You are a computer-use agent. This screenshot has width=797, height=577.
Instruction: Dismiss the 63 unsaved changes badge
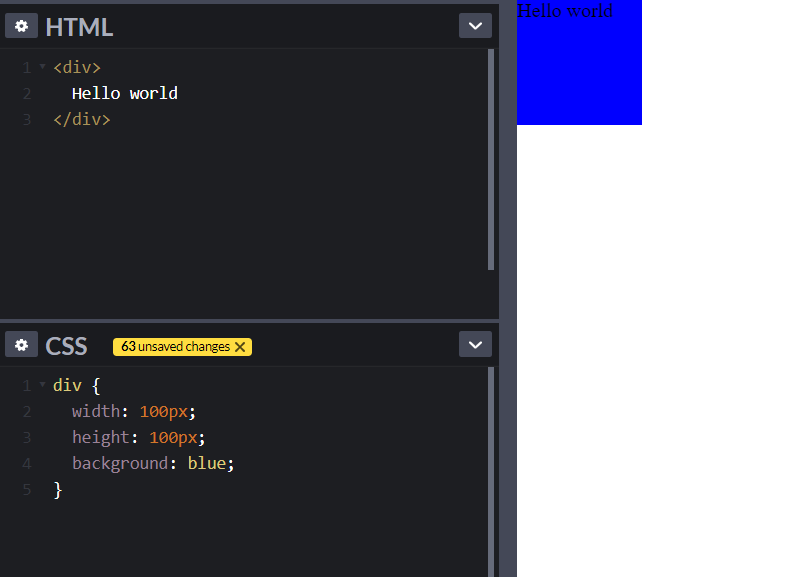pyautogui.click(x=240, y=347)
